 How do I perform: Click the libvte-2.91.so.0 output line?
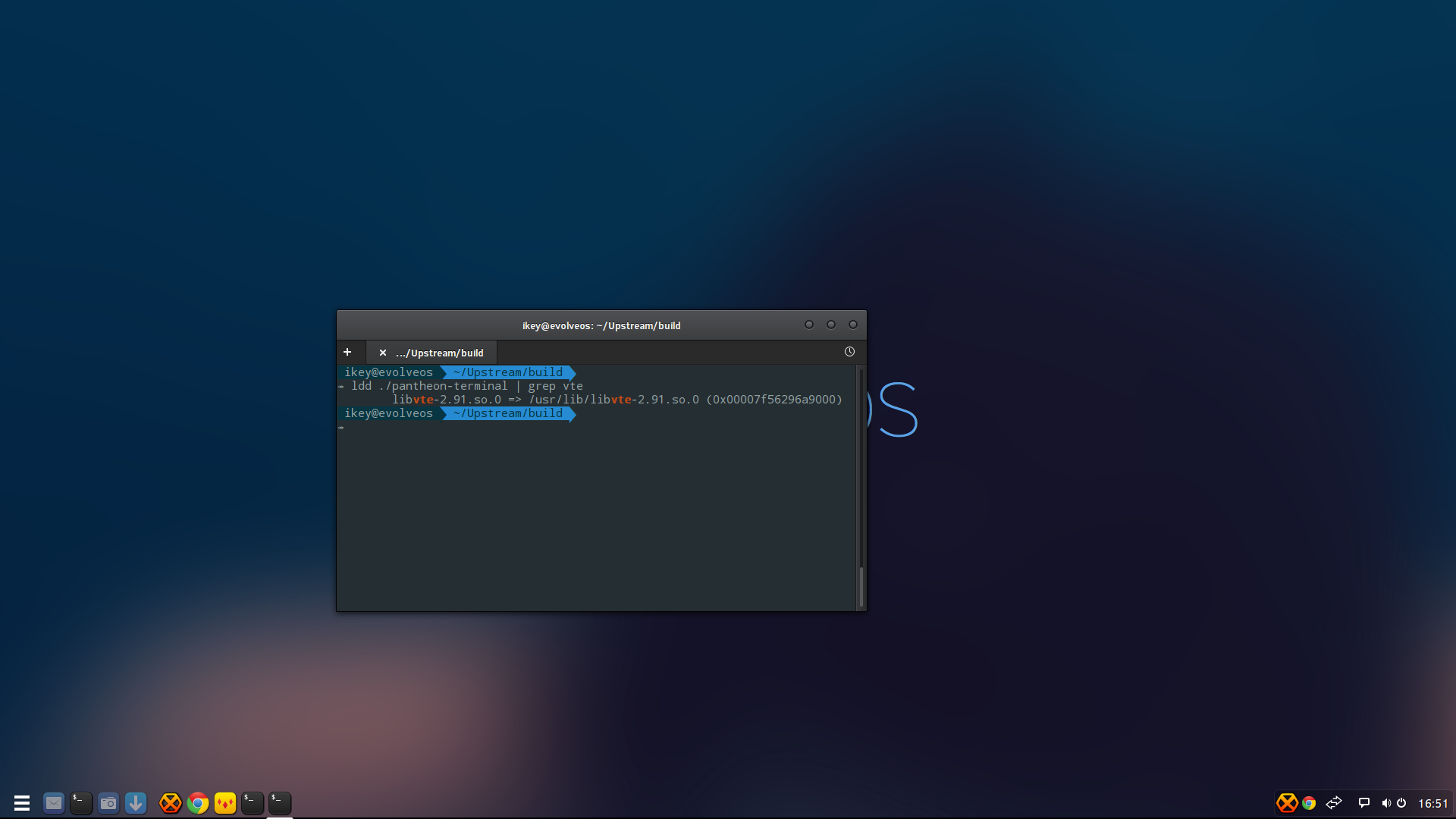617,400
